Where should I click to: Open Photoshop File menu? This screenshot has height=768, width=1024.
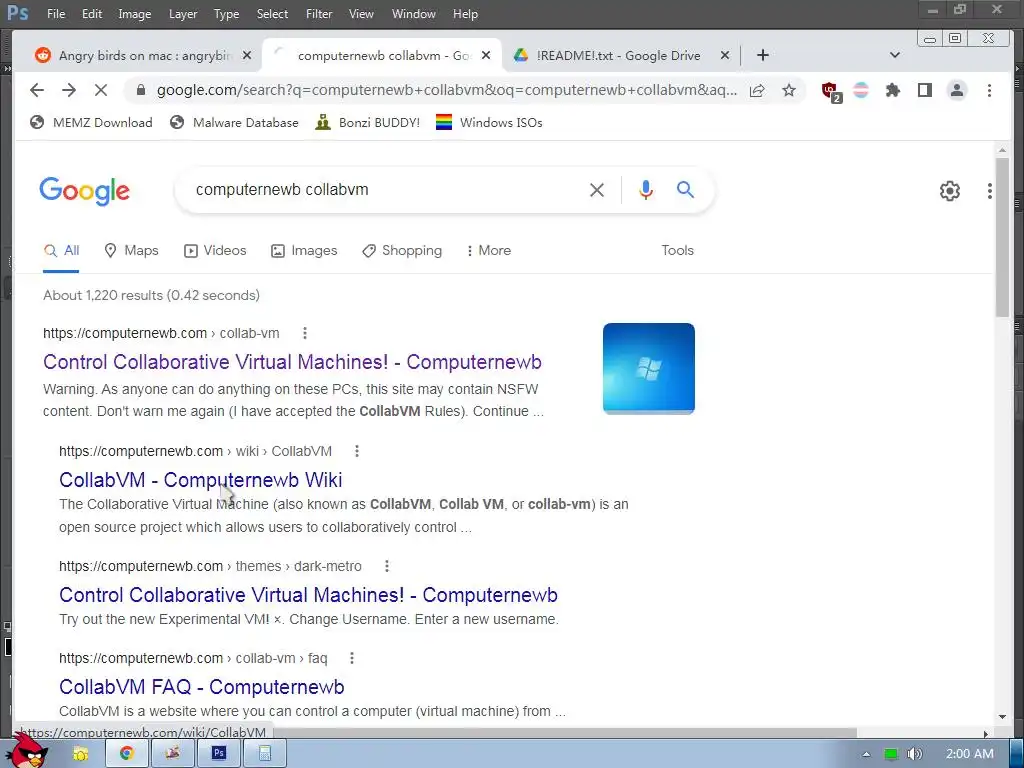(56, 14)
